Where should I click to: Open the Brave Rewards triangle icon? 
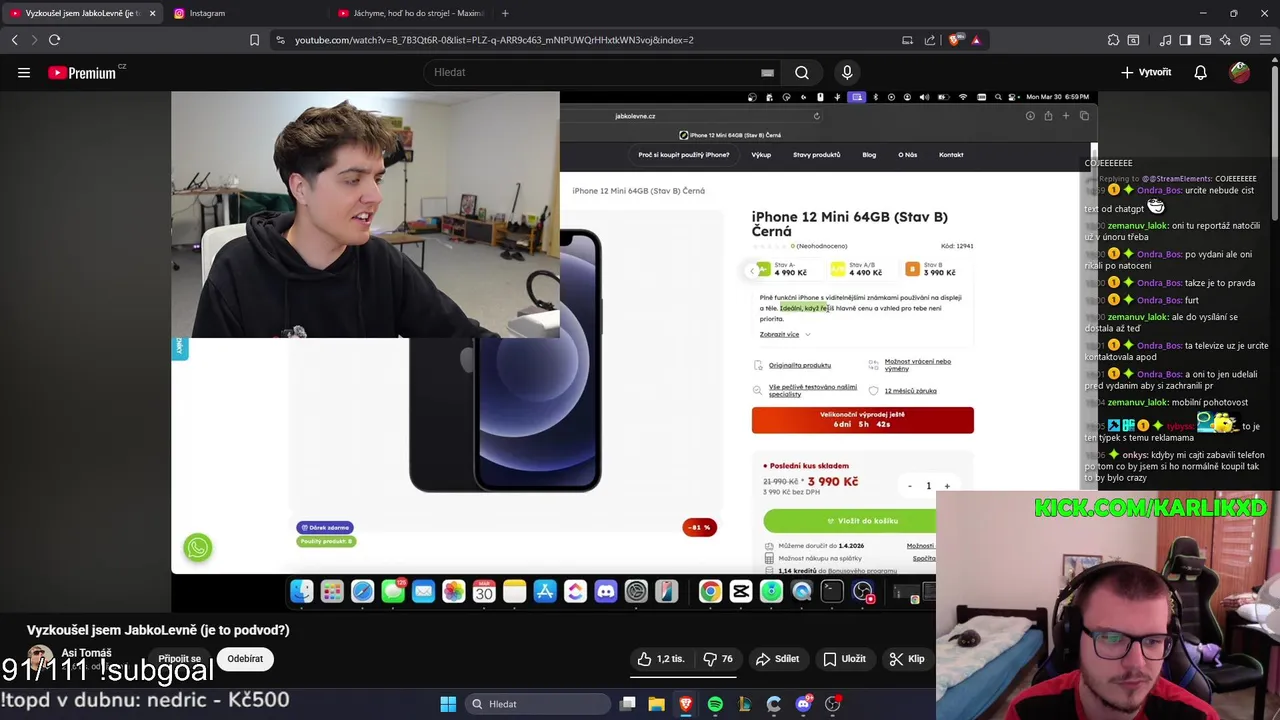pos(976,40)
